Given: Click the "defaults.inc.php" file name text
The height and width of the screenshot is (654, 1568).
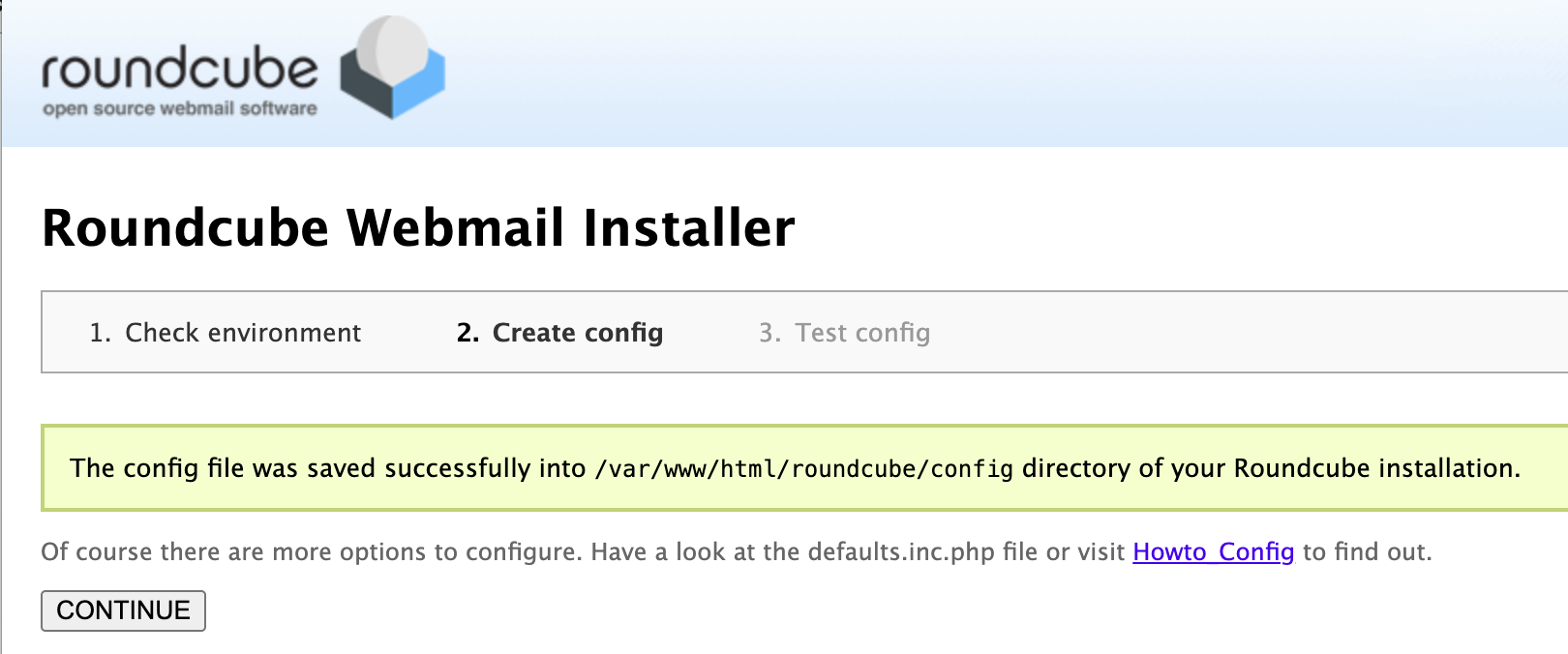Looking at the screenshot, I should (x=901, y=552).
